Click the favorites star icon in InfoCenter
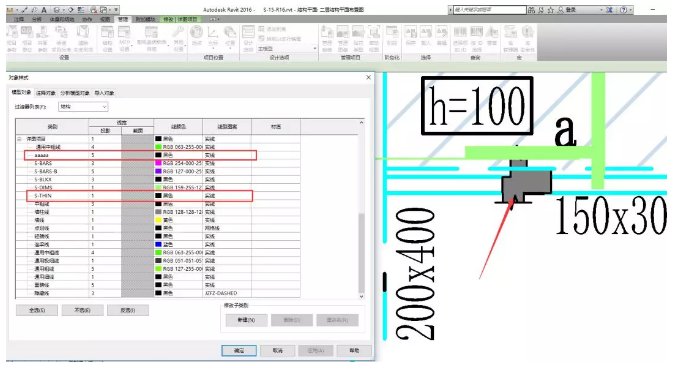 [550, 10]
